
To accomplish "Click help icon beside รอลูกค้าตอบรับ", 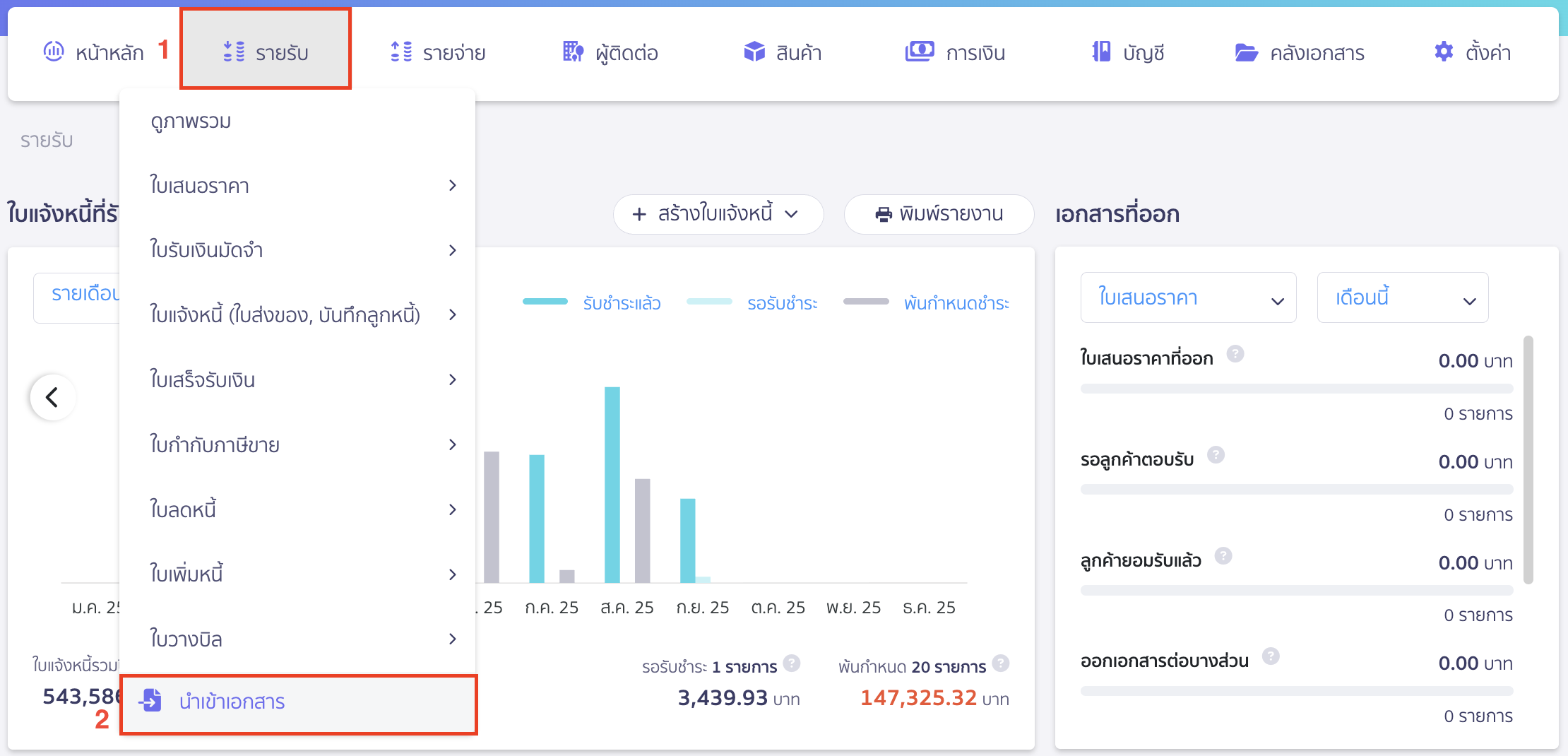I will pos(1216,454).
